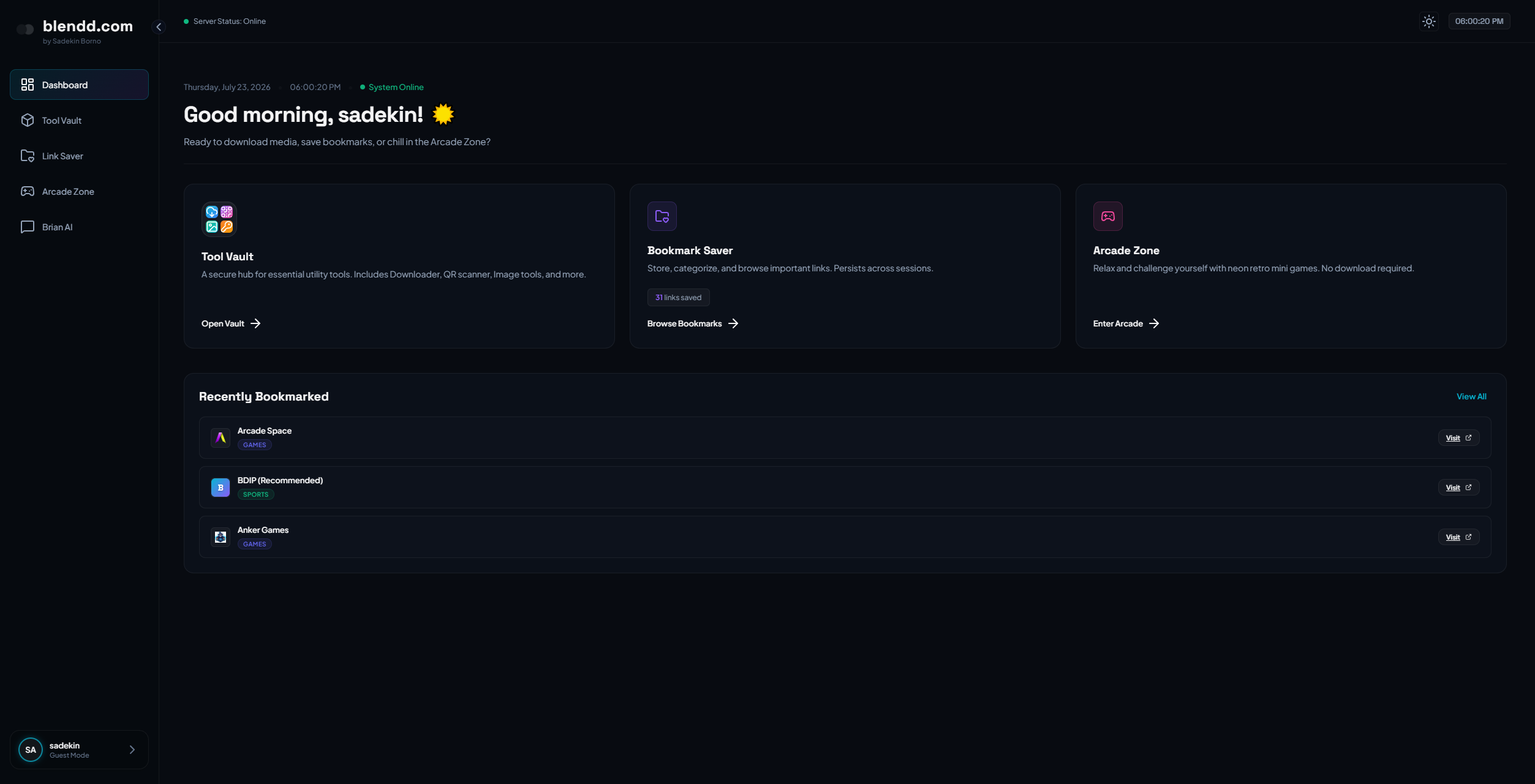The height and width of the screenshot is (784, 1535).
Task: Click Browse Bookmarks link
Action: coord(693,323)
